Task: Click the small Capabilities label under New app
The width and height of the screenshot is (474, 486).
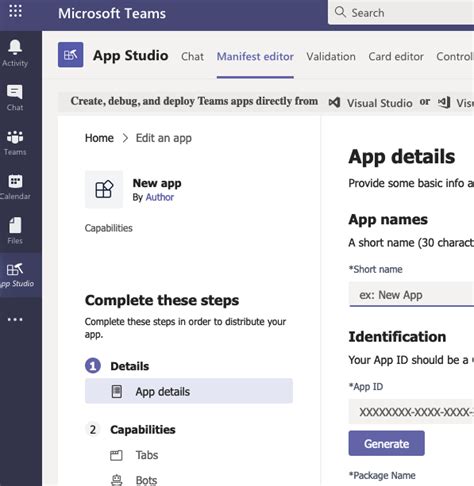Action: pyautogui.click(x=109, y=228)
